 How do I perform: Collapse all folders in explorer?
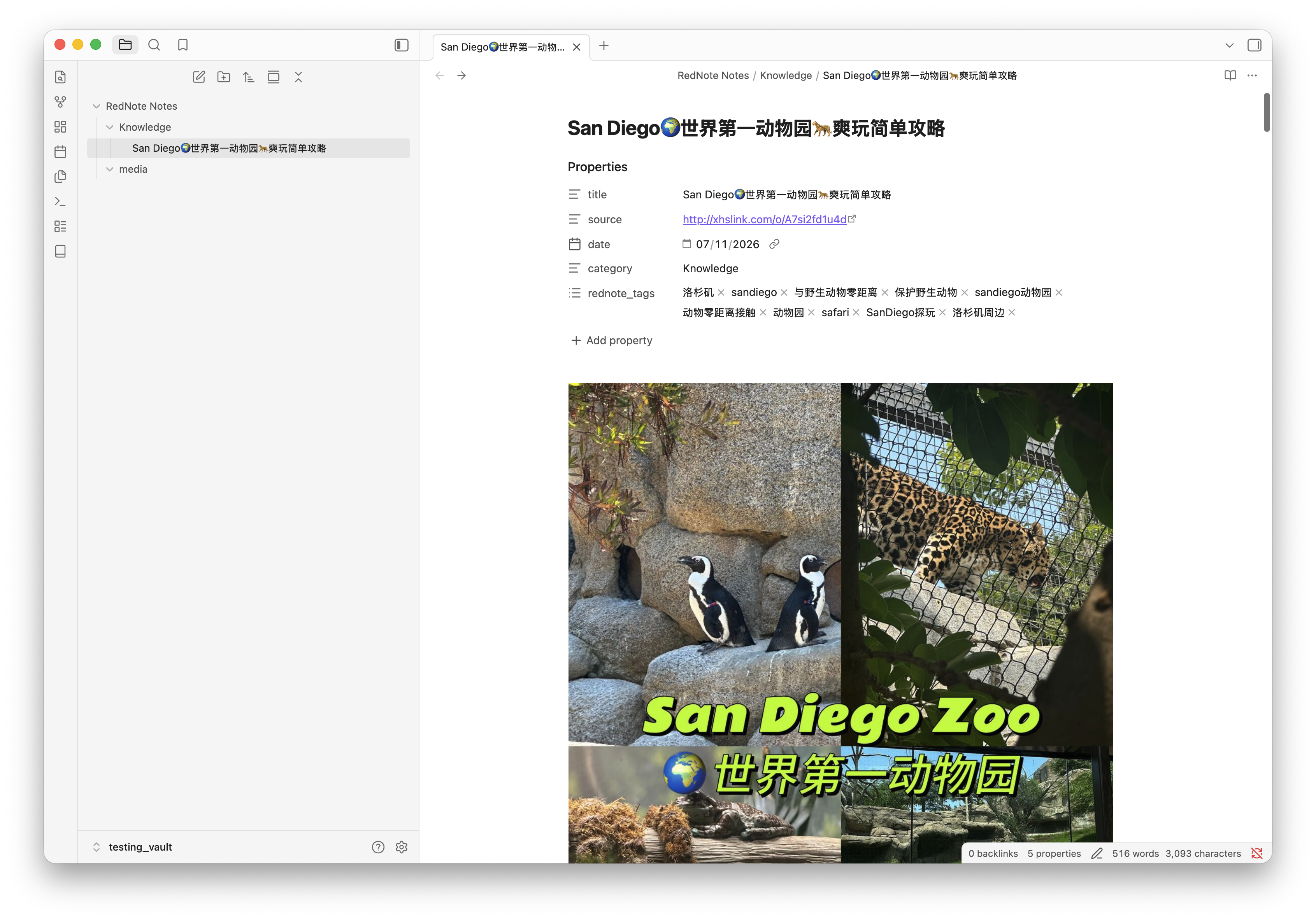point(298,77)
